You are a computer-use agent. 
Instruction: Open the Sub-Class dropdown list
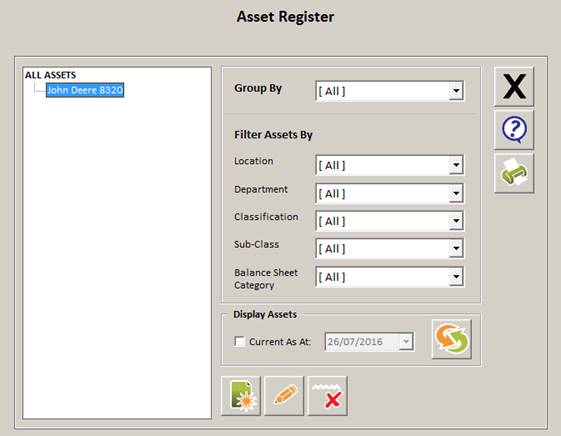pyautogui.click(x=456, y=249)
